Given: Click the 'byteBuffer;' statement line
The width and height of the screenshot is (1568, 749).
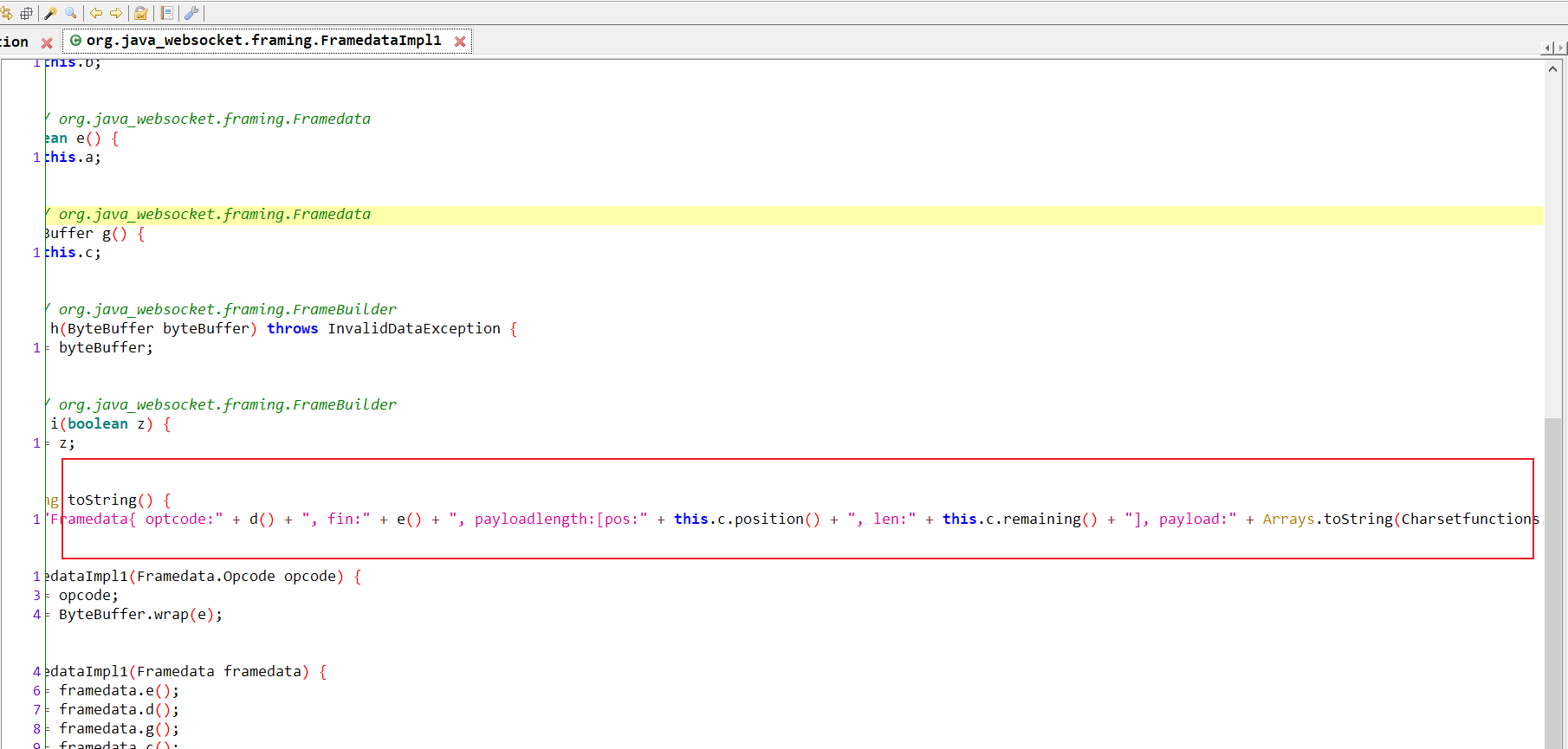Looking at the screenshot, I should [x=106, y=347].
